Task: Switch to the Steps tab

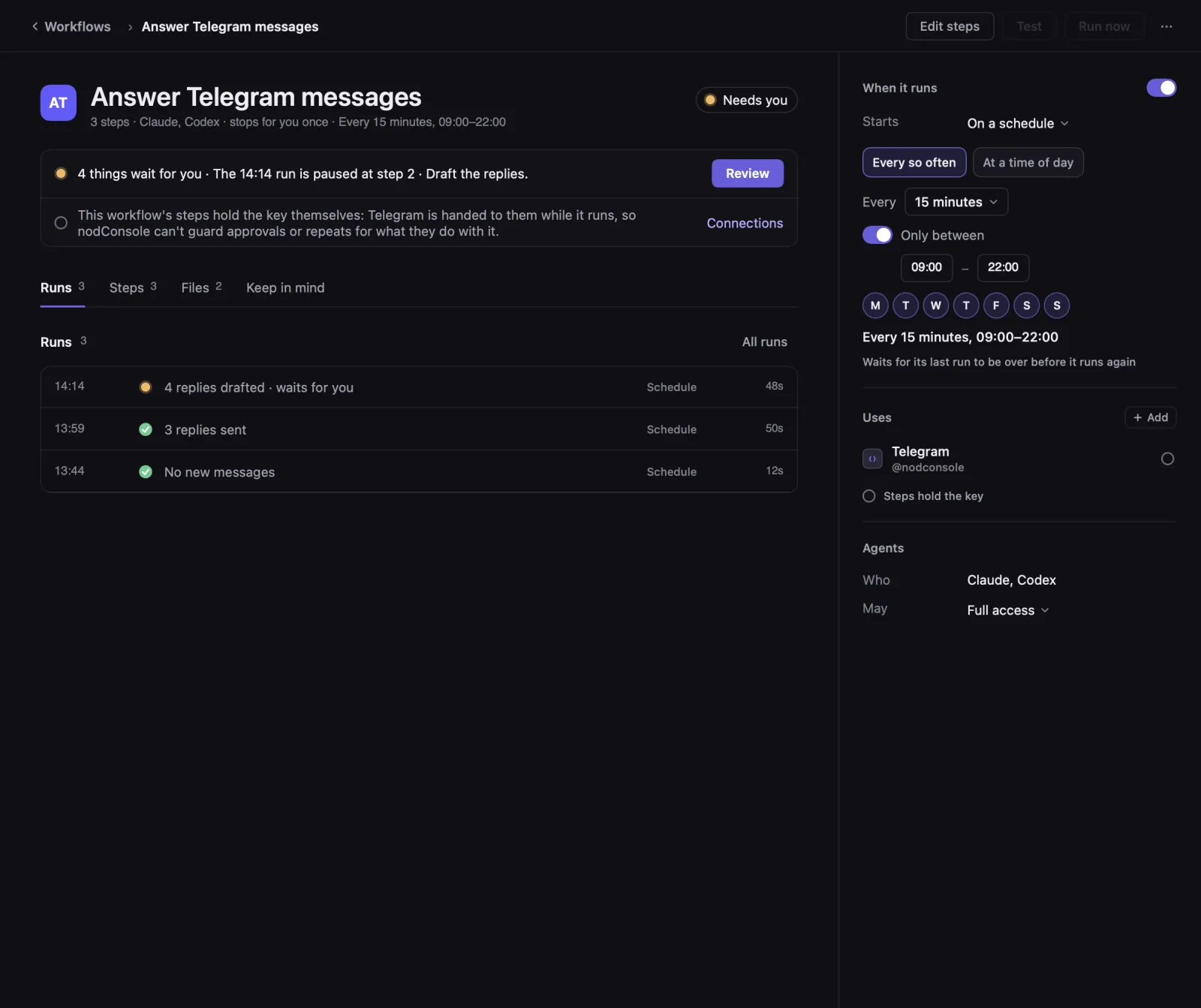Action: click(x=133, y=287)
